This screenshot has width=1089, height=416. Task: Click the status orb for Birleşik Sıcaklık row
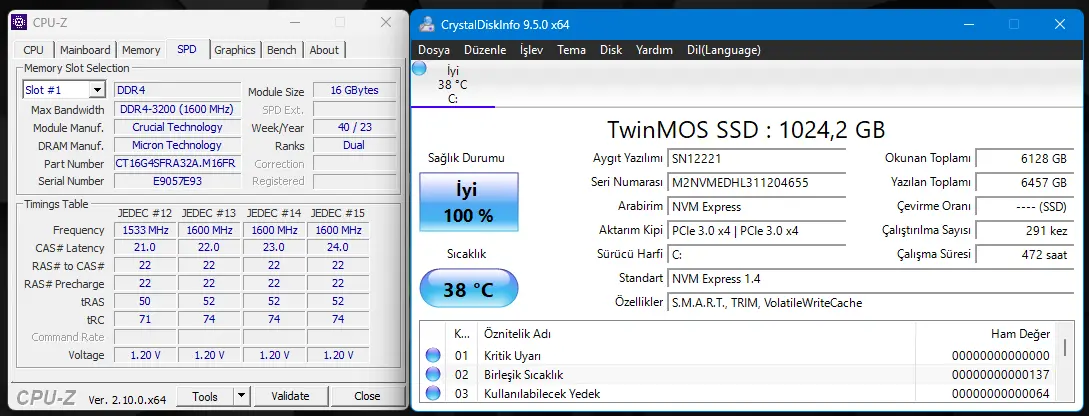click(433, 374)
